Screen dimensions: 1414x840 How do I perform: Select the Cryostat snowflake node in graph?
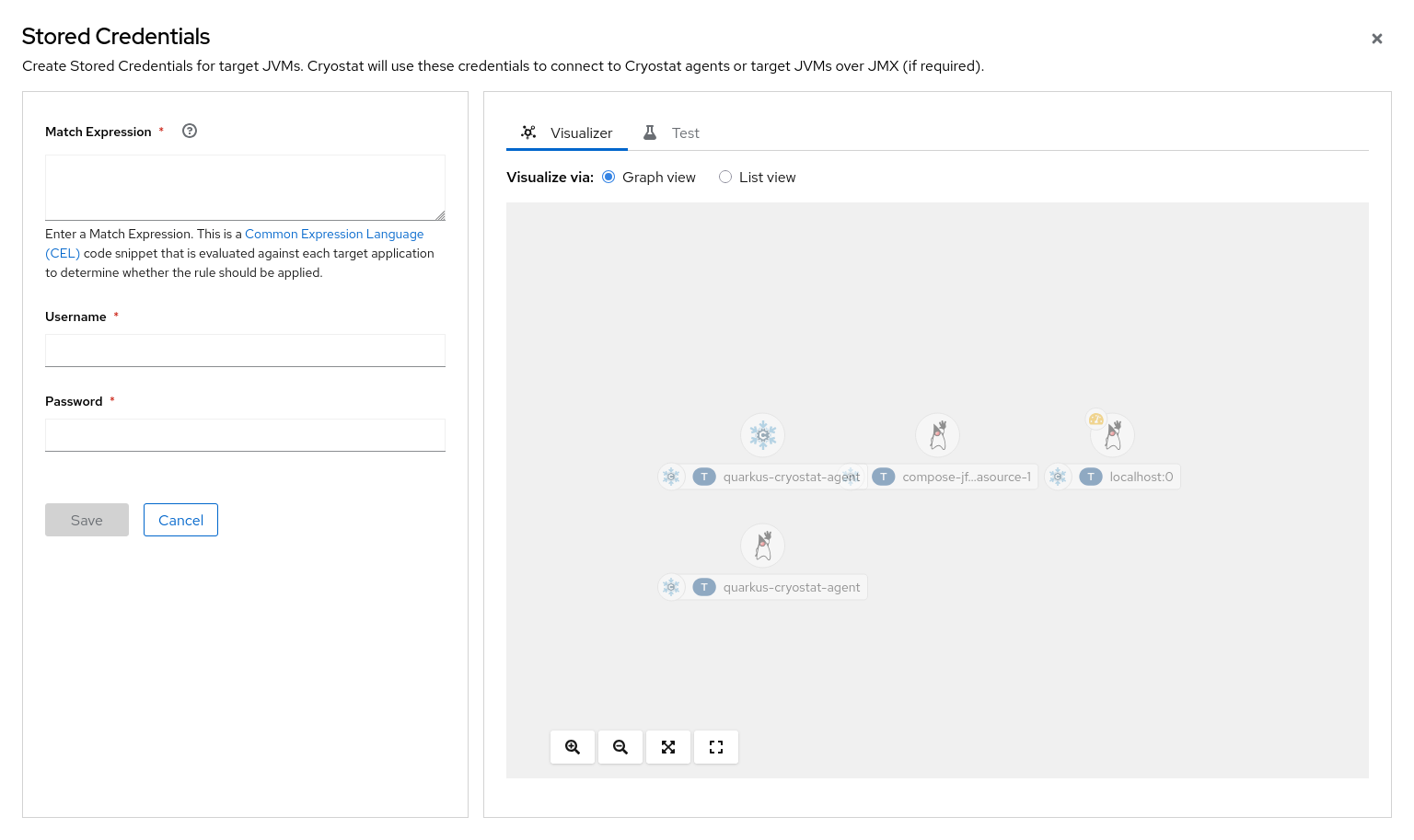[x=763, y=435]
